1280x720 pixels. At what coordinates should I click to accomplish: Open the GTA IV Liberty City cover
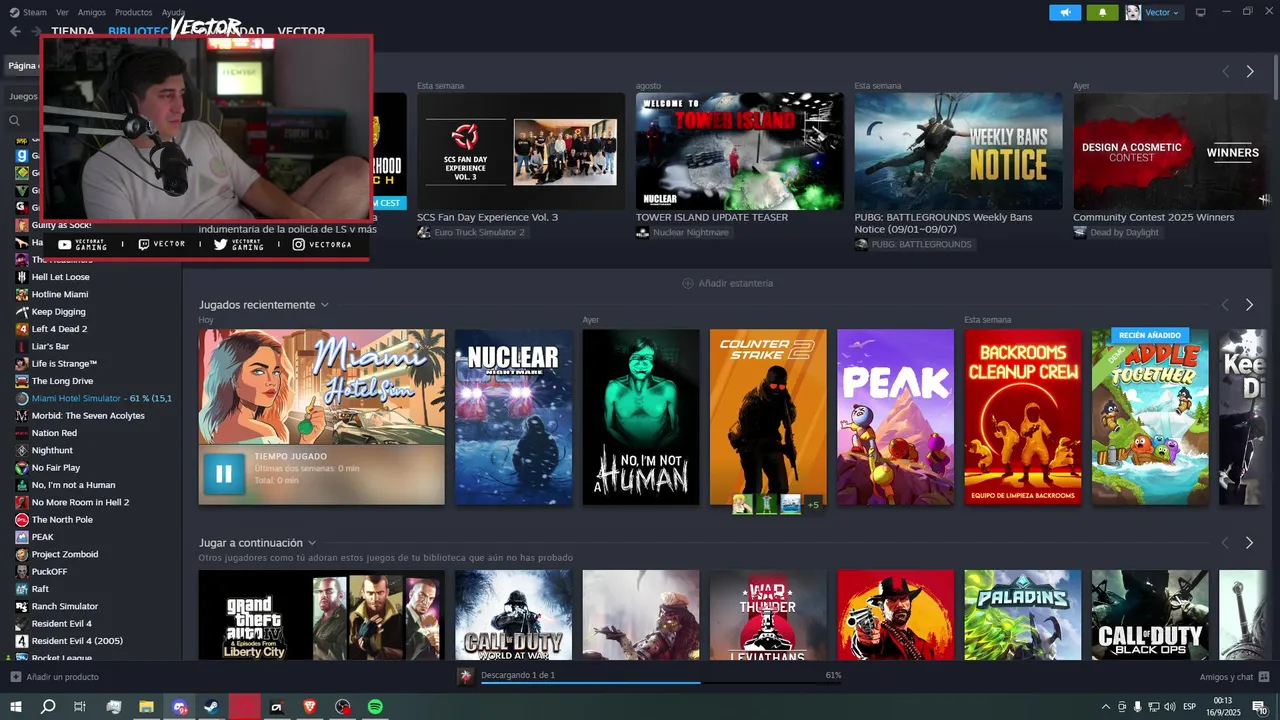(321, 615)
